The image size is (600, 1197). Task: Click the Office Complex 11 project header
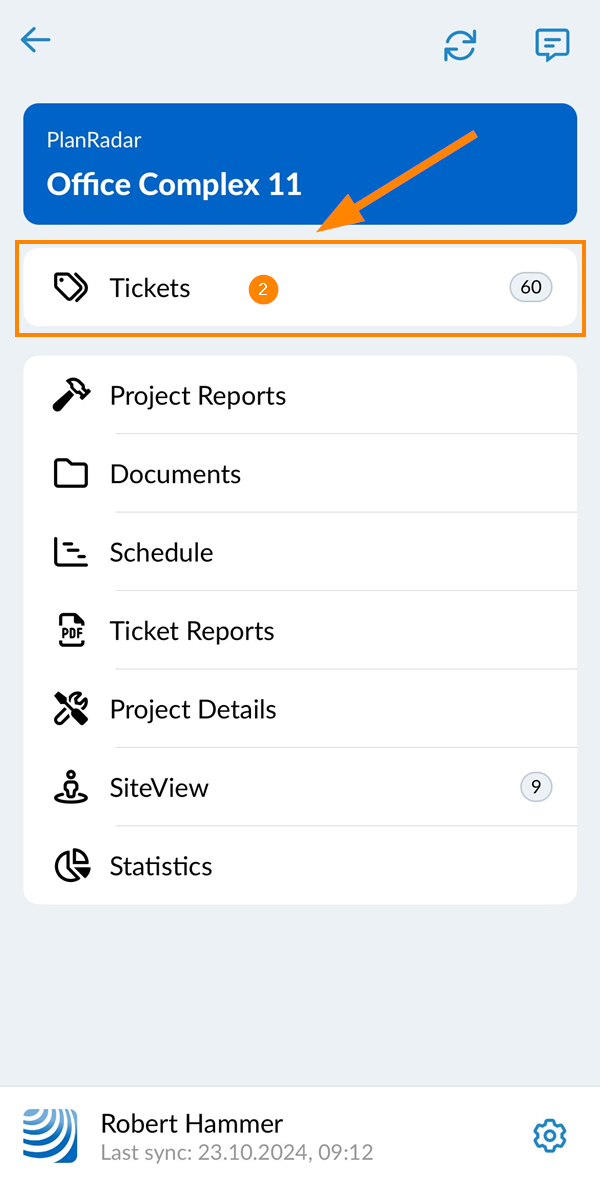(x=300, y=164)
